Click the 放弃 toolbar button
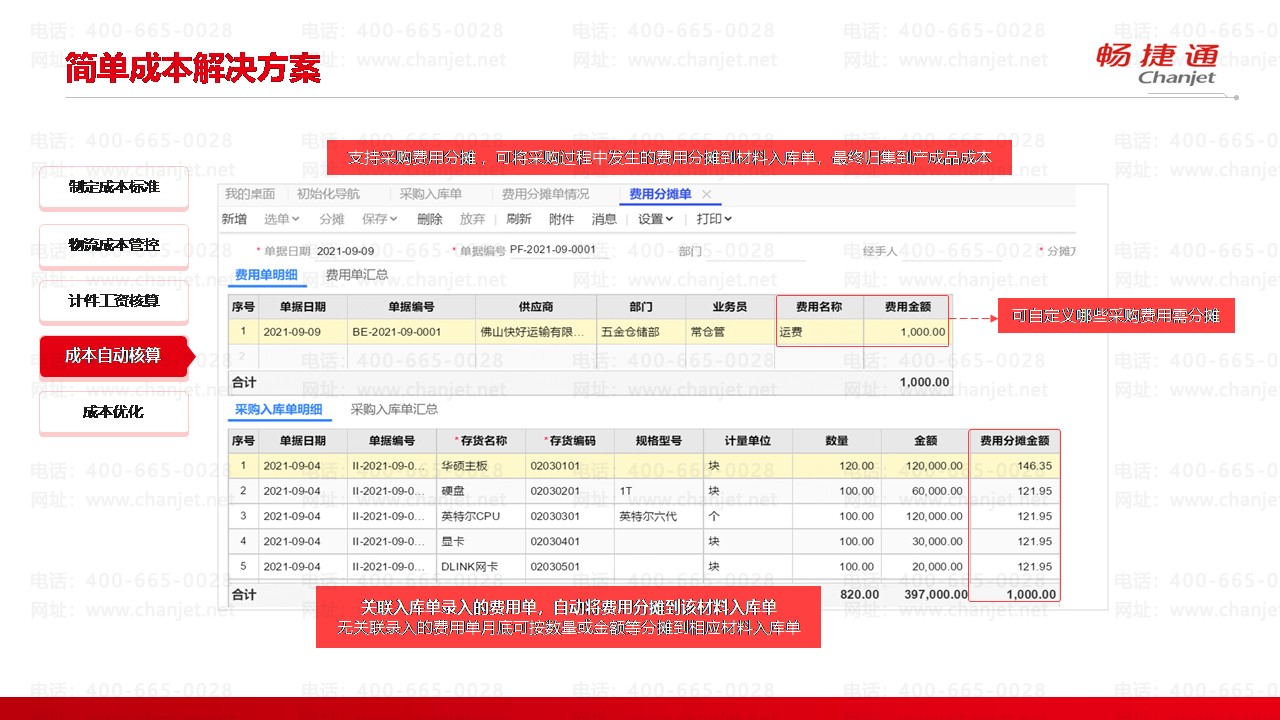 (472, 219)
